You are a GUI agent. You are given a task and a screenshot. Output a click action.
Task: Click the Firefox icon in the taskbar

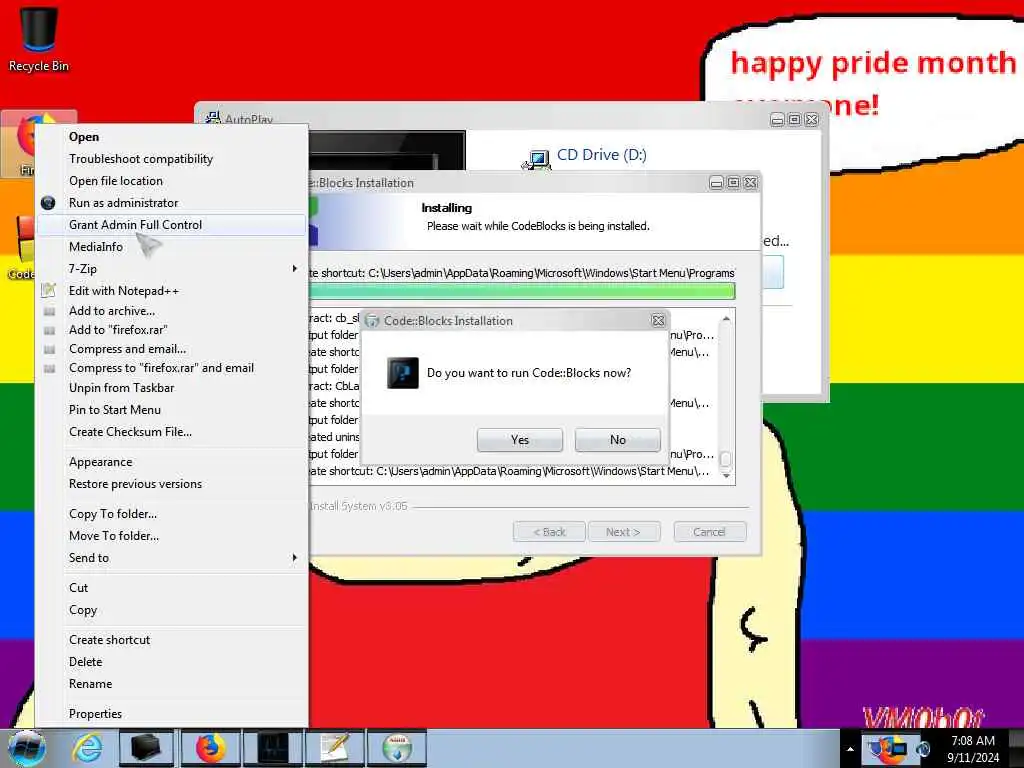tap(210, 748)
